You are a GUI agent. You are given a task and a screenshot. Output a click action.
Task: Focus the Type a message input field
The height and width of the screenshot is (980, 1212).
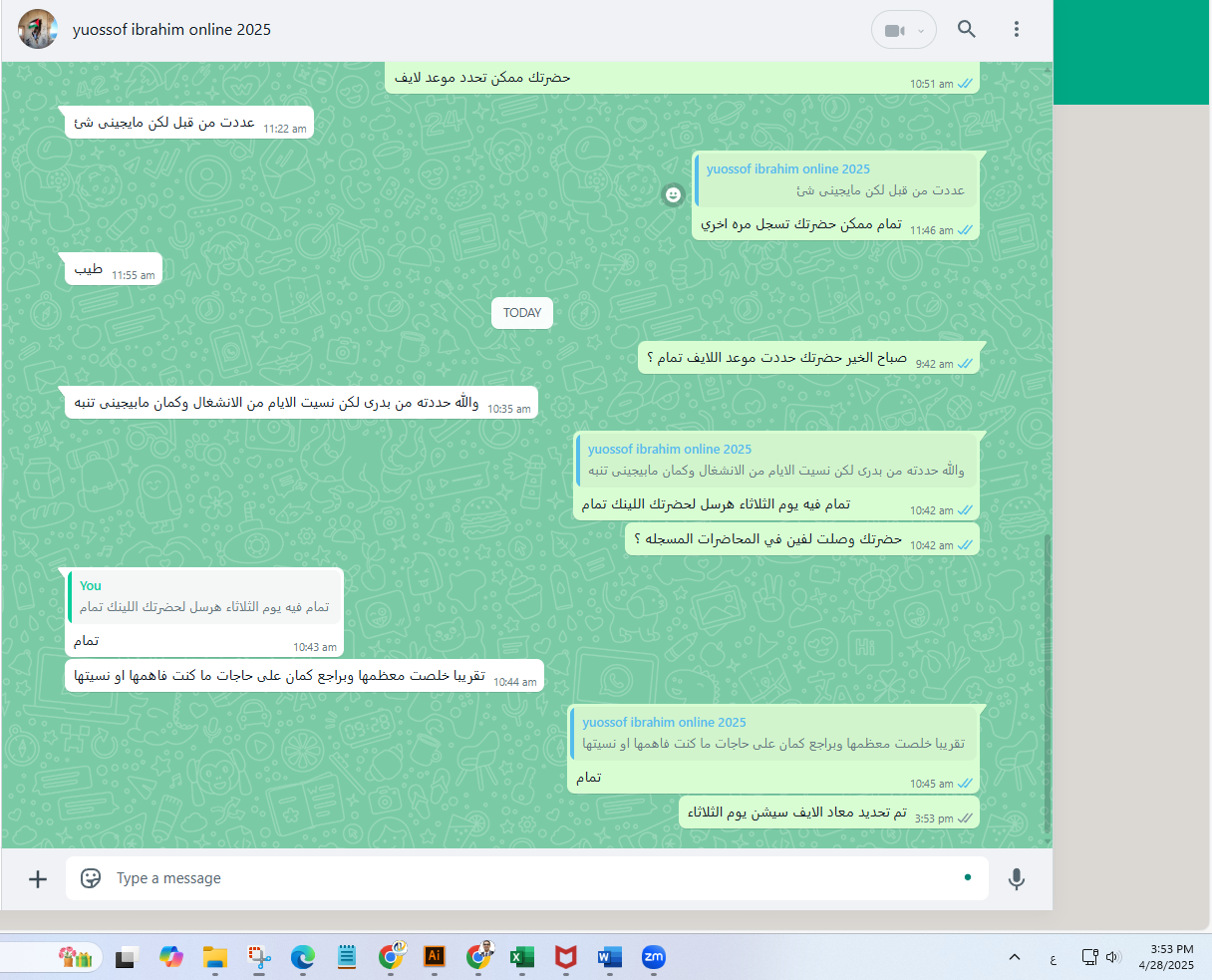tap(528, 878)
